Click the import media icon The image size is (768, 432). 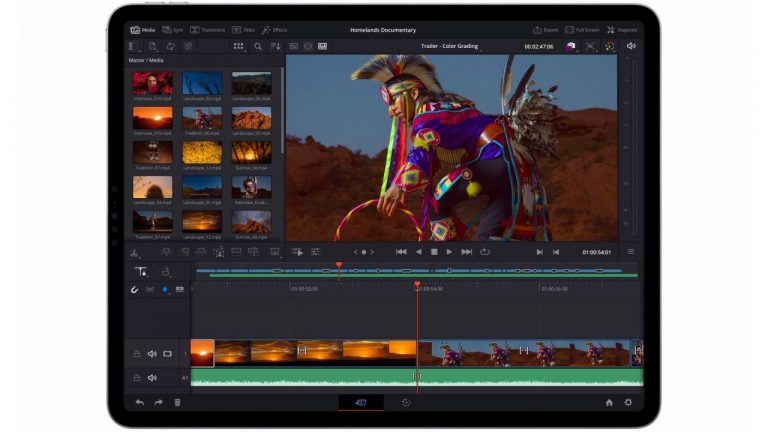click(x=152, y=46)
